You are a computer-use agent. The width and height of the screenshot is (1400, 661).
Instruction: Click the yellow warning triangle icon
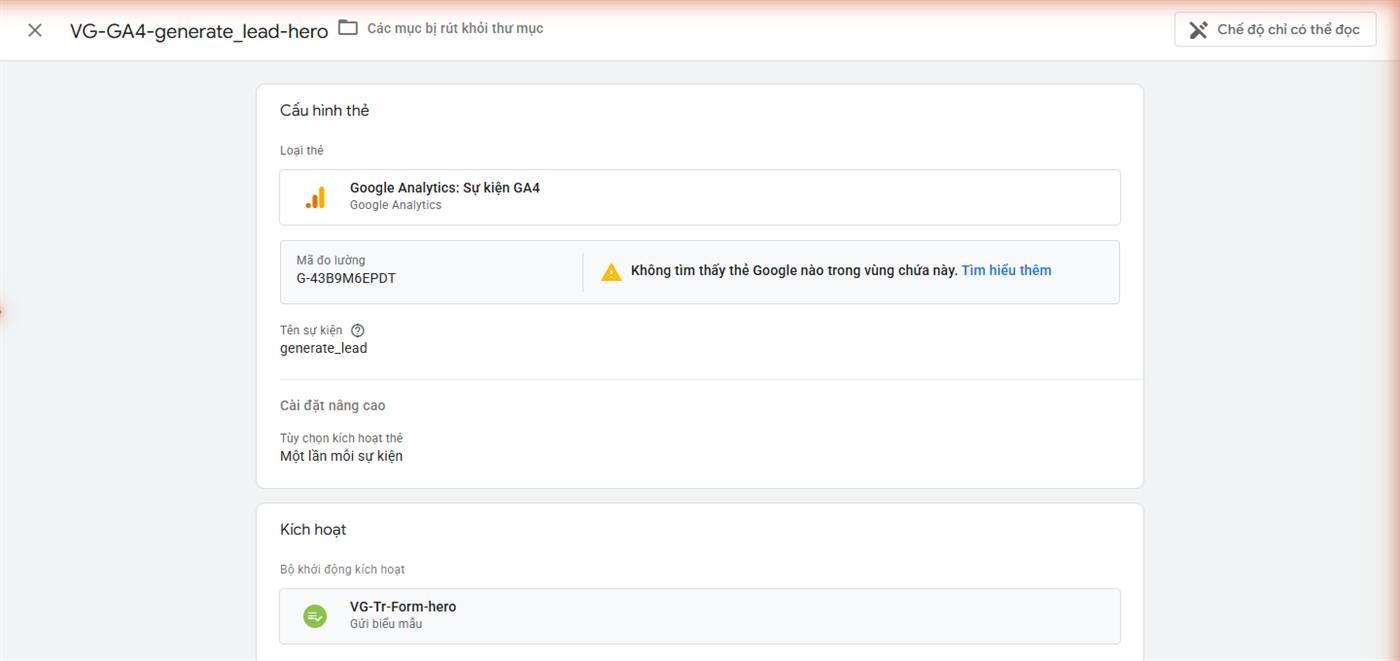(611, 272)
